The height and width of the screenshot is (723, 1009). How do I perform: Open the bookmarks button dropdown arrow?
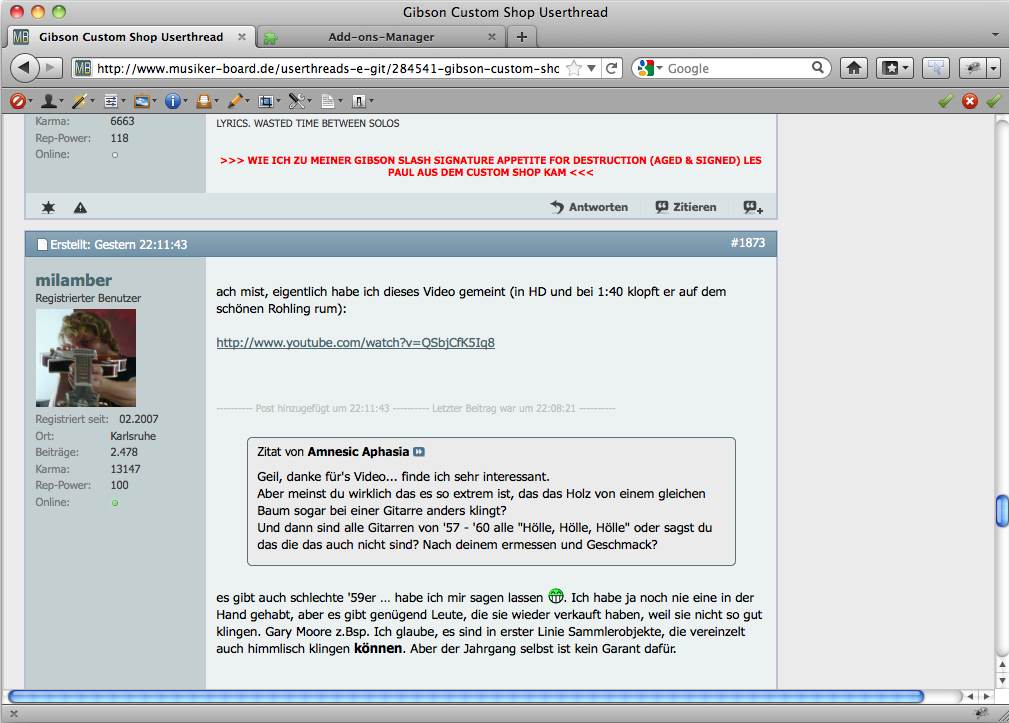coord(906,68)
